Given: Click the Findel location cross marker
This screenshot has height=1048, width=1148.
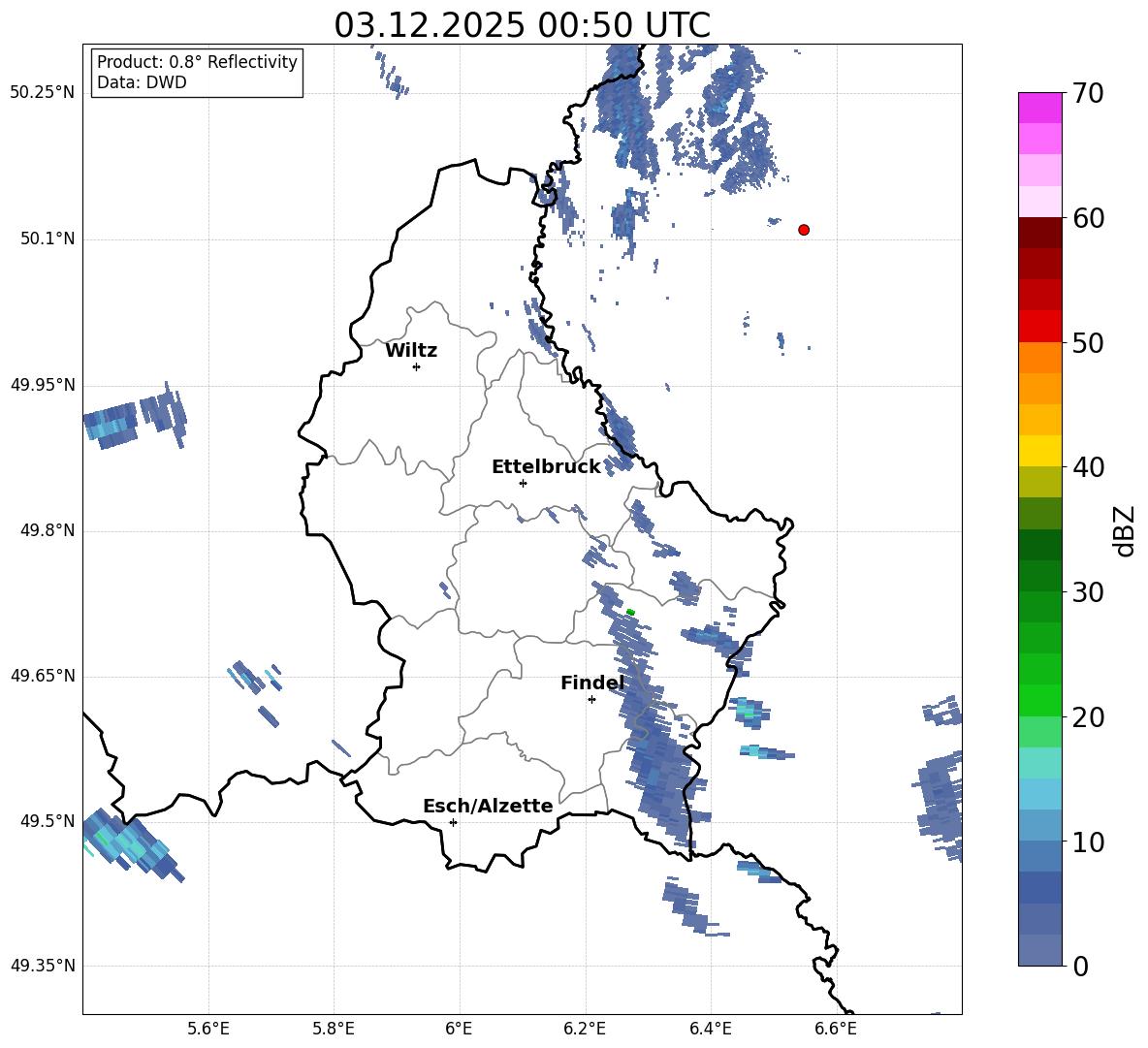Looking at the screenshot, I should 591,700.
